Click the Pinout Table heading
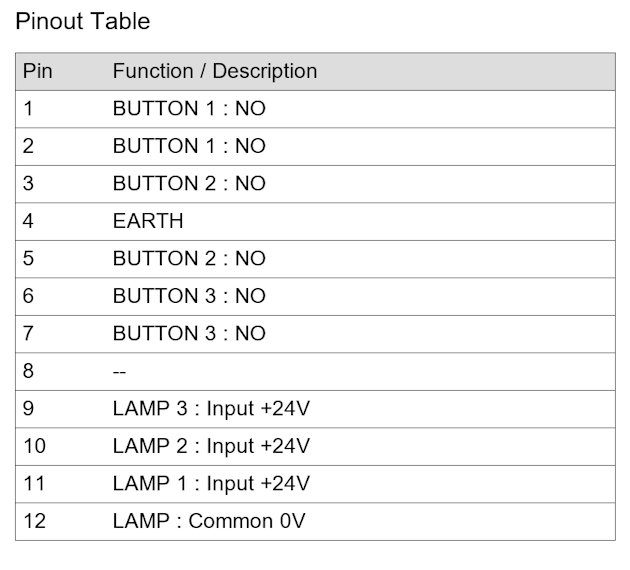Image resolution: width=630 pixels, height=570 pixels. pyautogui.click(x=83, y=21)
